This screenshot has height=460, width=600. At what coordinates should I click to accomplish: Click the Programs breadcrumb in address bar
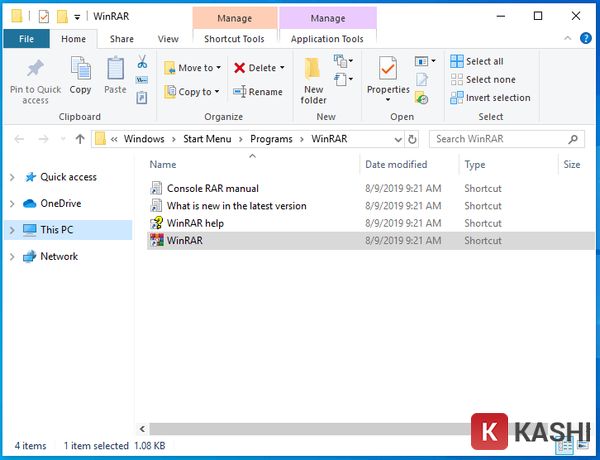pyautogui.click(x=271, y=139)
